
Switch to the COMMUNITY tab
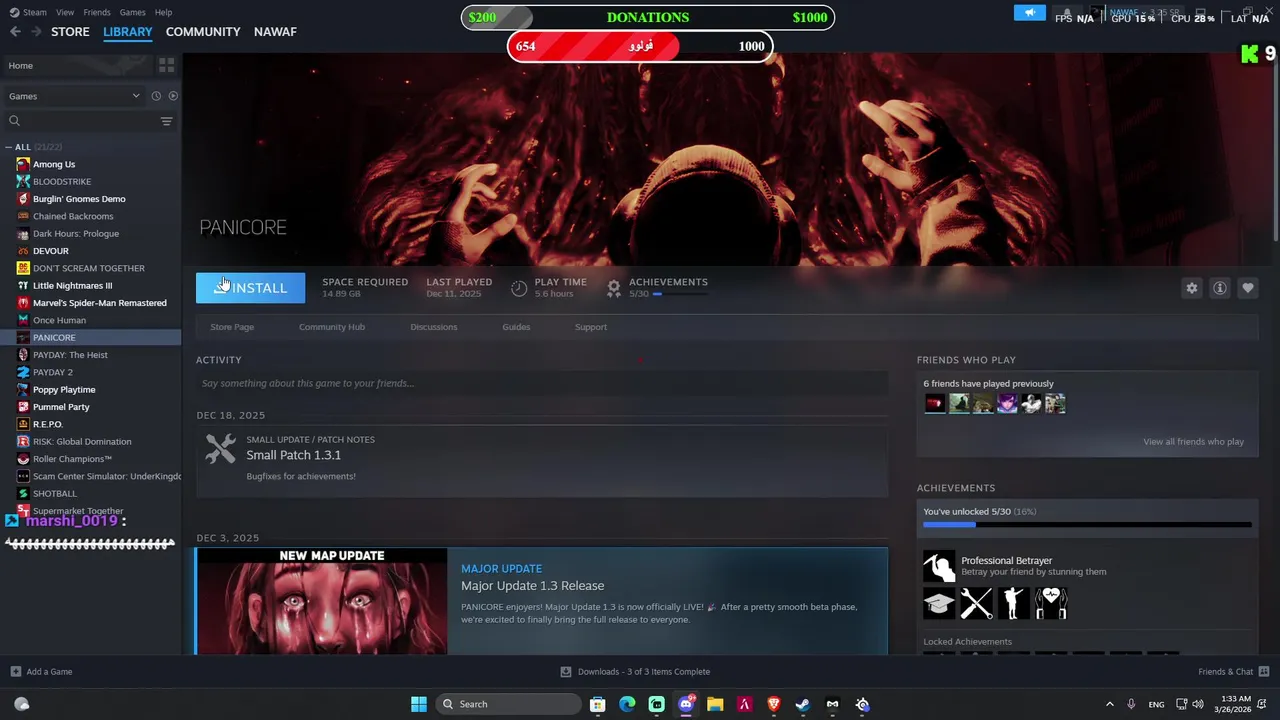point(203,32)
